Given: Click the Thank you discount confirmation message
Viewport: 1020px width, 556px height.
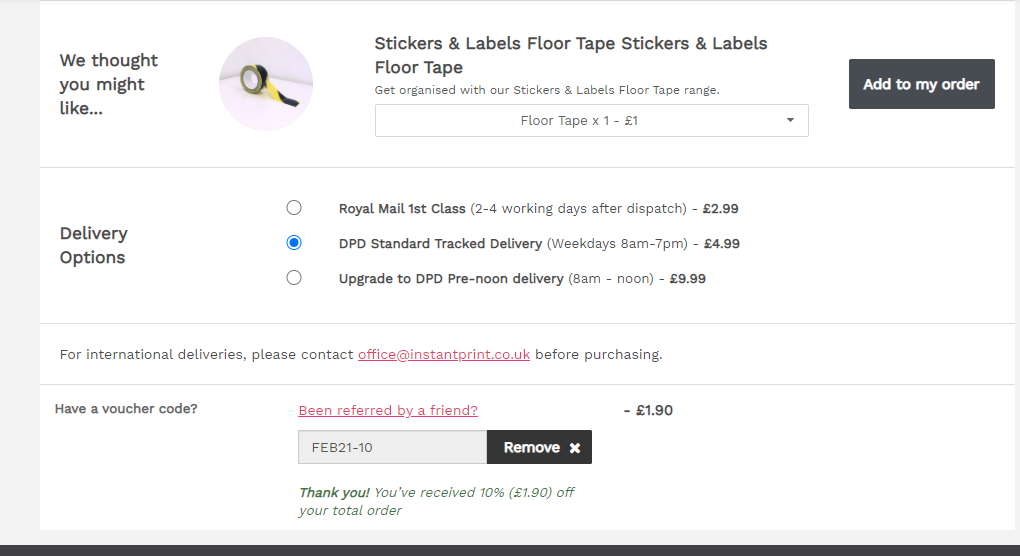Looking at the screenshot, I should click(x=437, y=501).
